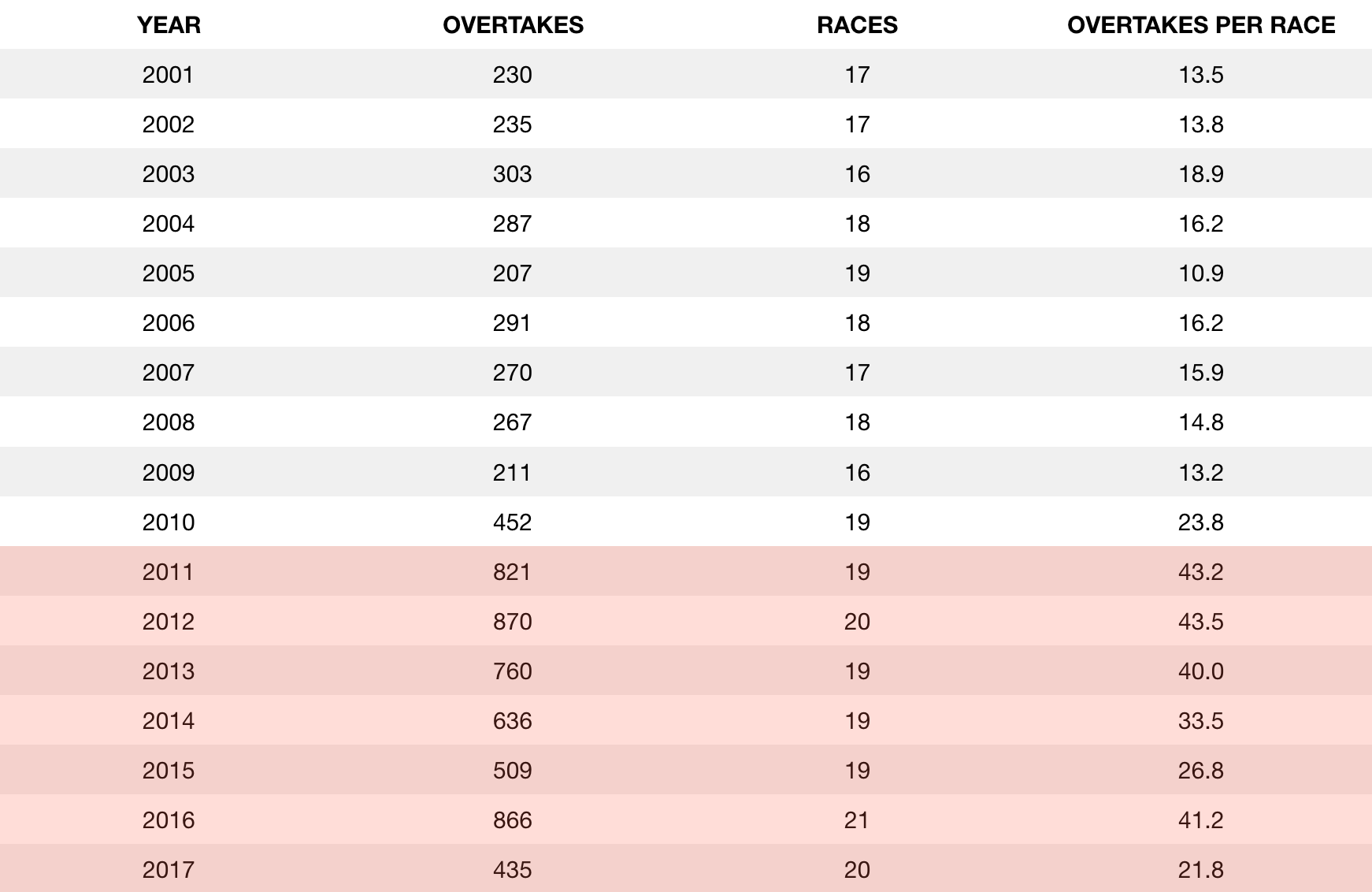Viewport: 1372px width, 892px height.
Task: Select the 2006 year cell
Action: pyautogui.click(x=168, y=323)
